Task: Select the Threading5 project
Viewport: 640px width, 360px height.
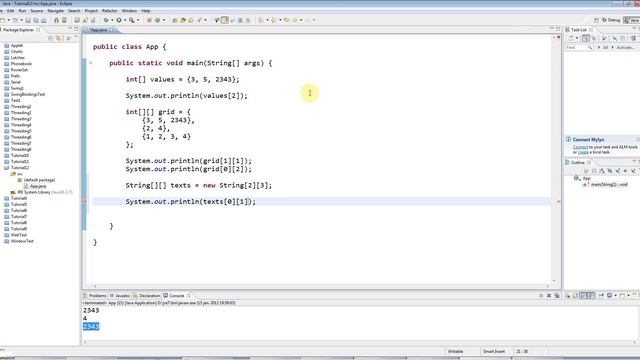Action: (18, 131)
